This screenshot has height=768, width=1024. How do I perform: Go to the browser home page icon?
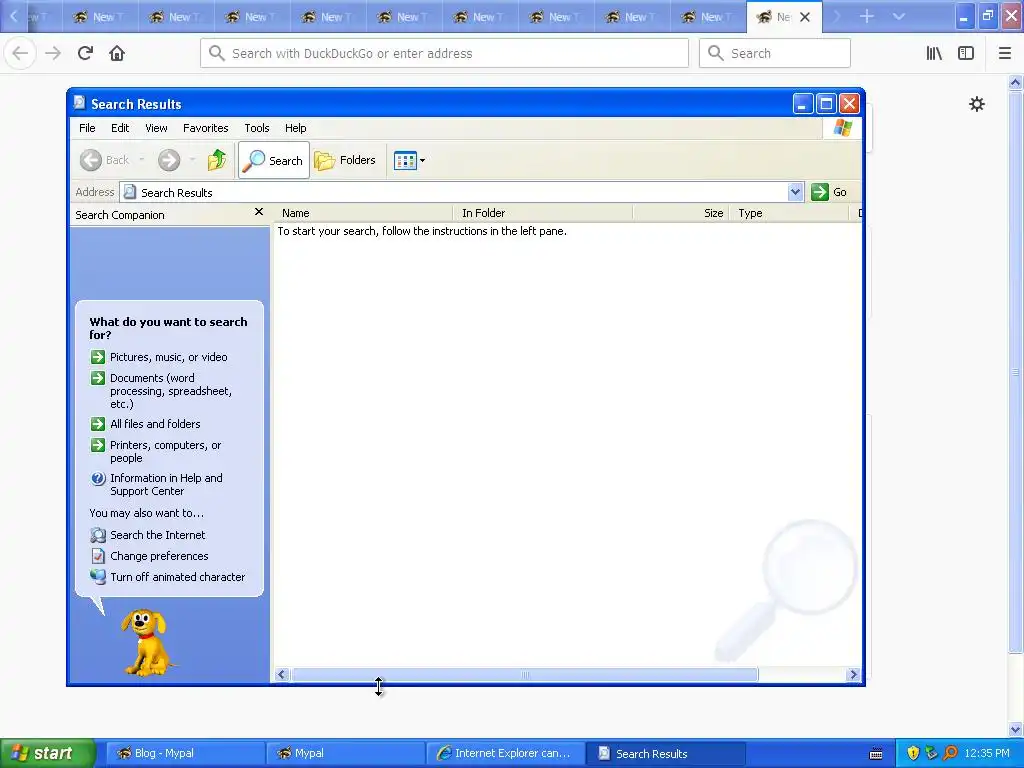pos(117,53)
